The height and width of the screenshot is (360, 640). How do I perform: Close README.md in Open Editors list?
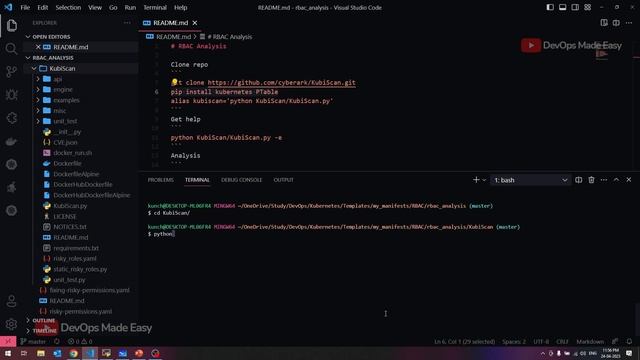[x=38, y=47]
